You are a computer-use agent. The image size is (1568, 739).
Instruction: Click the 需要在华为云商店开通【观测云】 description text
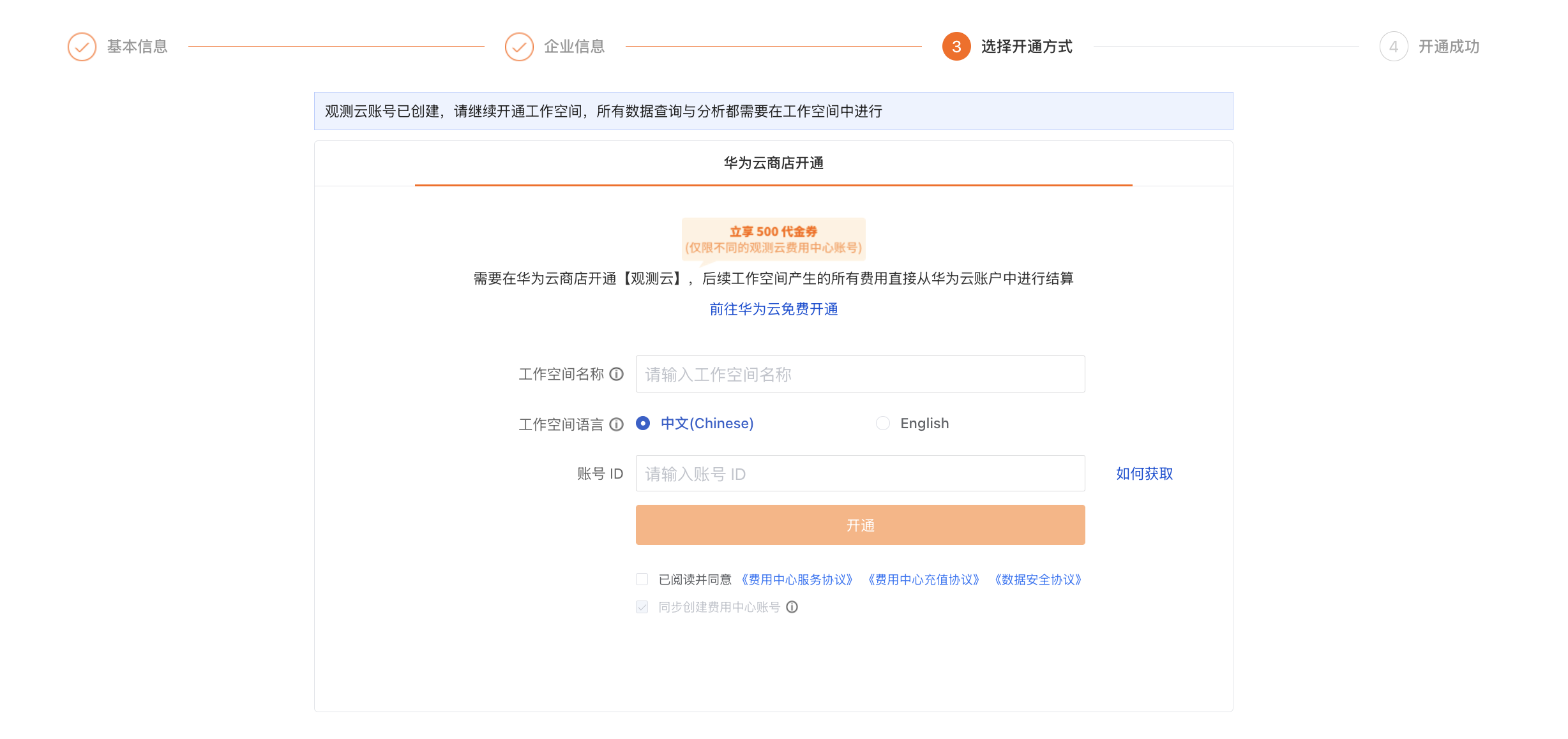774,278
